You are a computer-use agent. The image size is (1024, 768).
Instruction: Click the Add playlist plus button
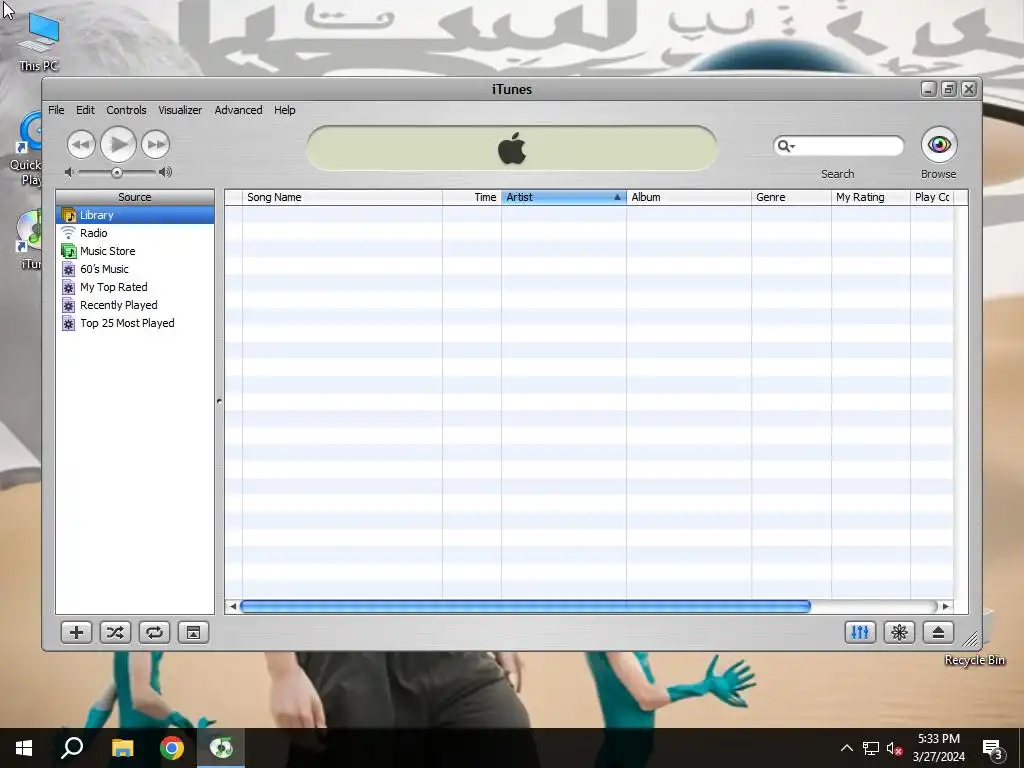(76, 632)
